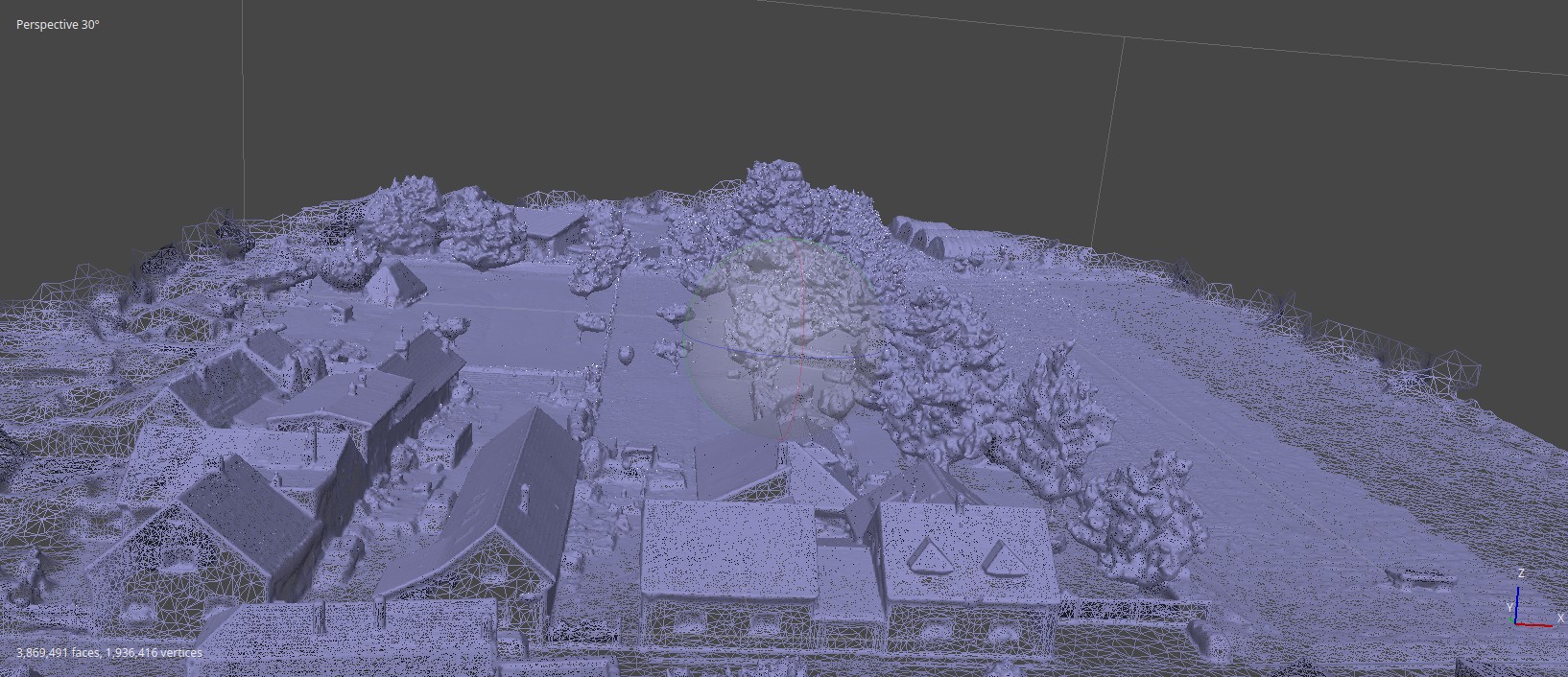
Task: Click the faces and vertices count text
Action: coord(109,653)
